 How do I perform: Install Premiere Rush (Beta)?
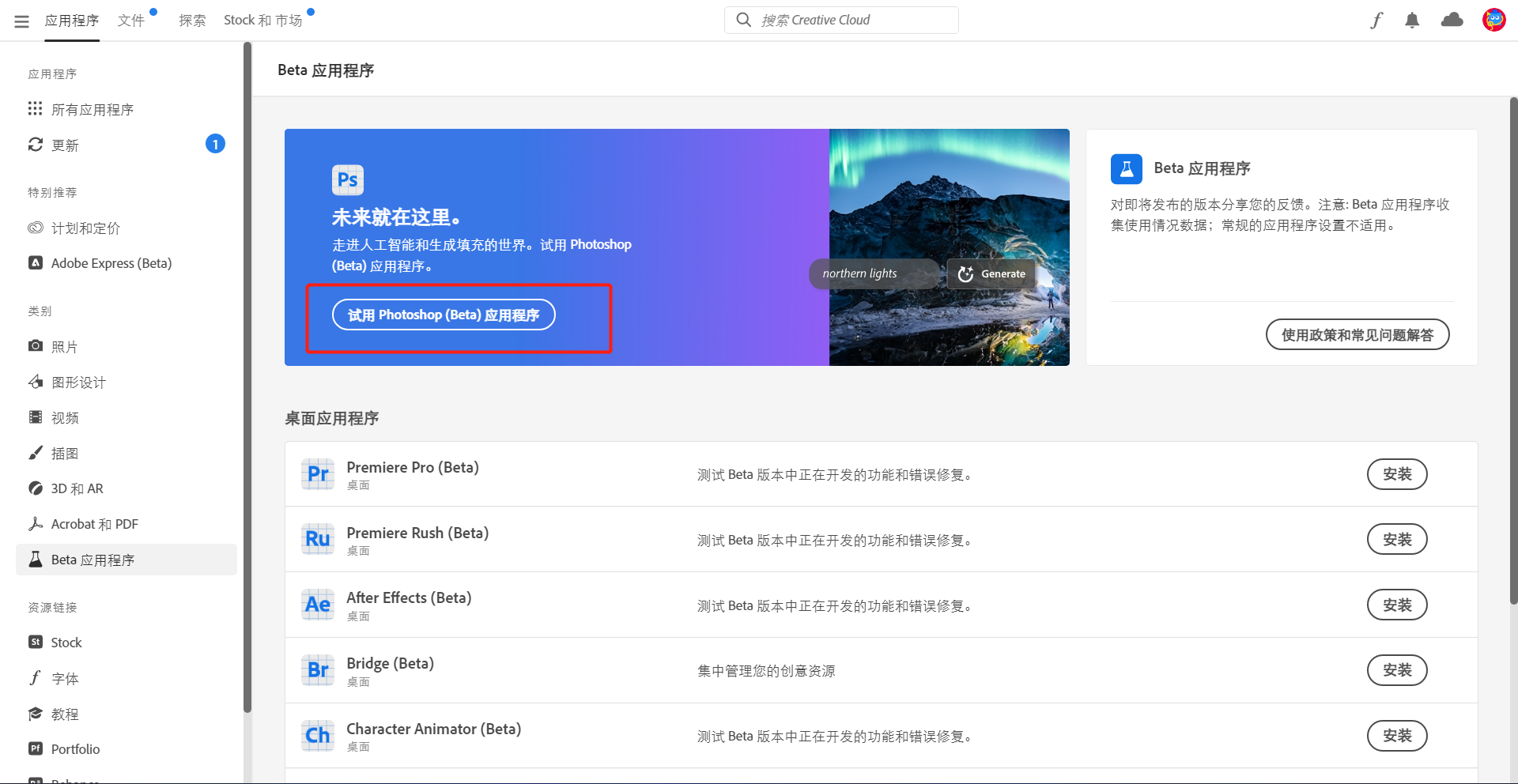coord(1397,539)
